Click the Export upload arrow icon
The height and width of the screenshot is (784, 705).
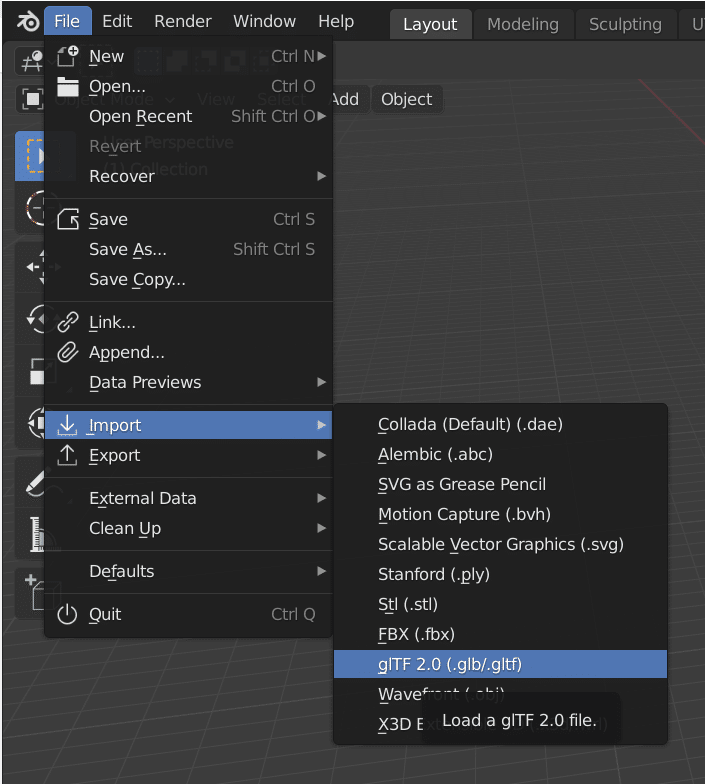coord(68,455)
